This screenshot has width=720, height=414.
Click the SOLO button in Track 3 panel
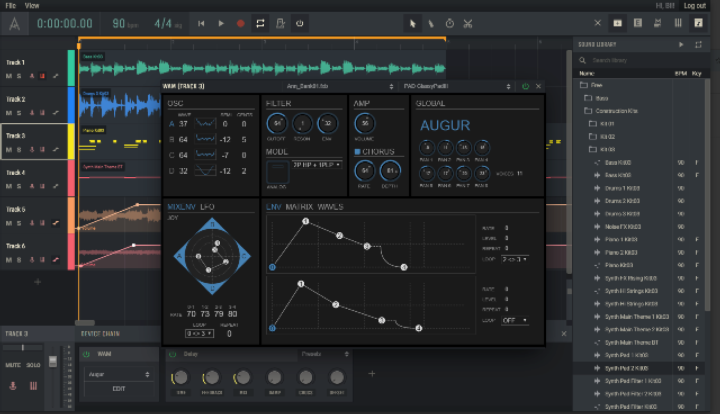33,365
